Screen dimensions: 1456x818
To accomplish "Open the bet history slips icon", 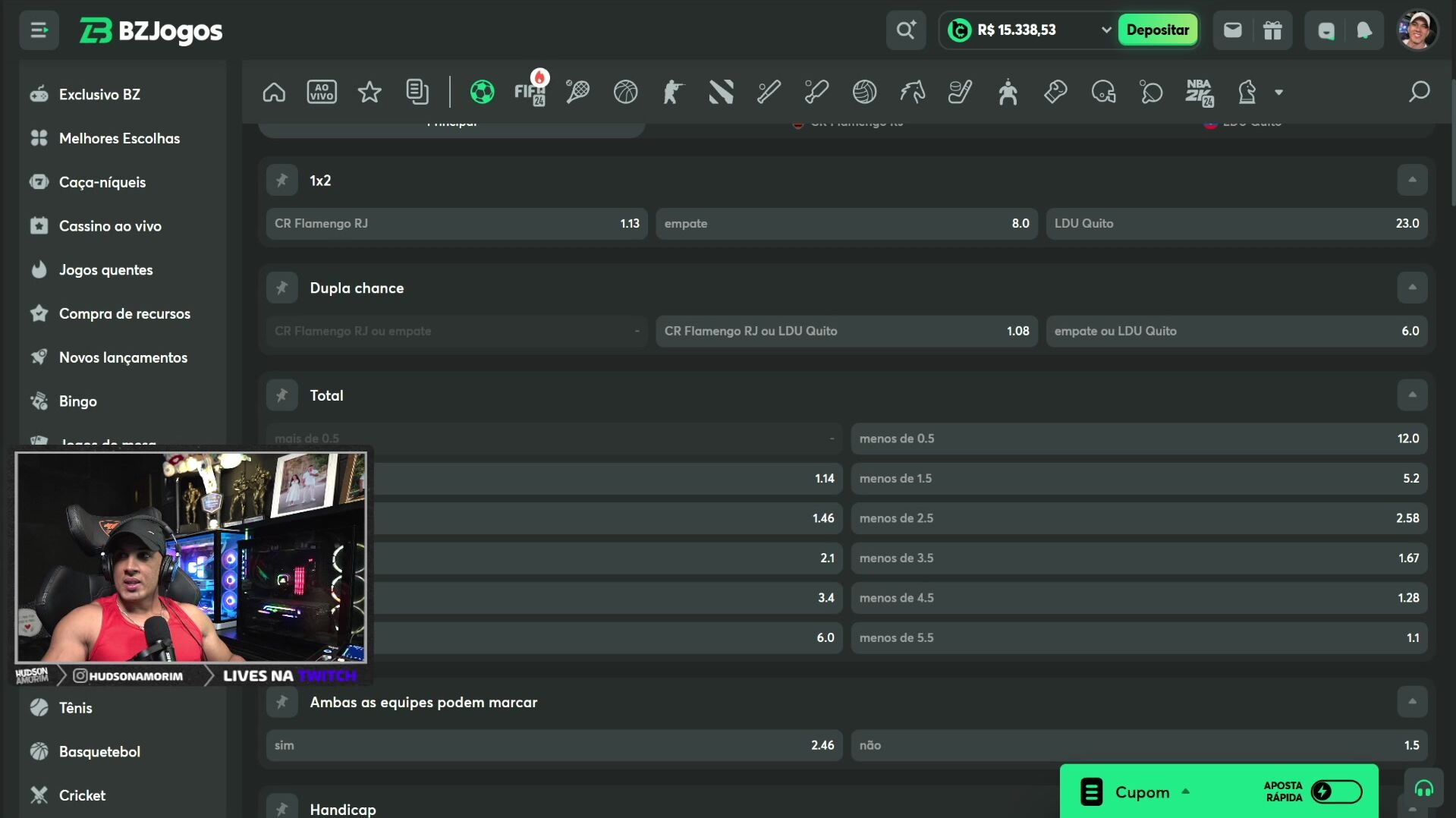I will [417, 93].
